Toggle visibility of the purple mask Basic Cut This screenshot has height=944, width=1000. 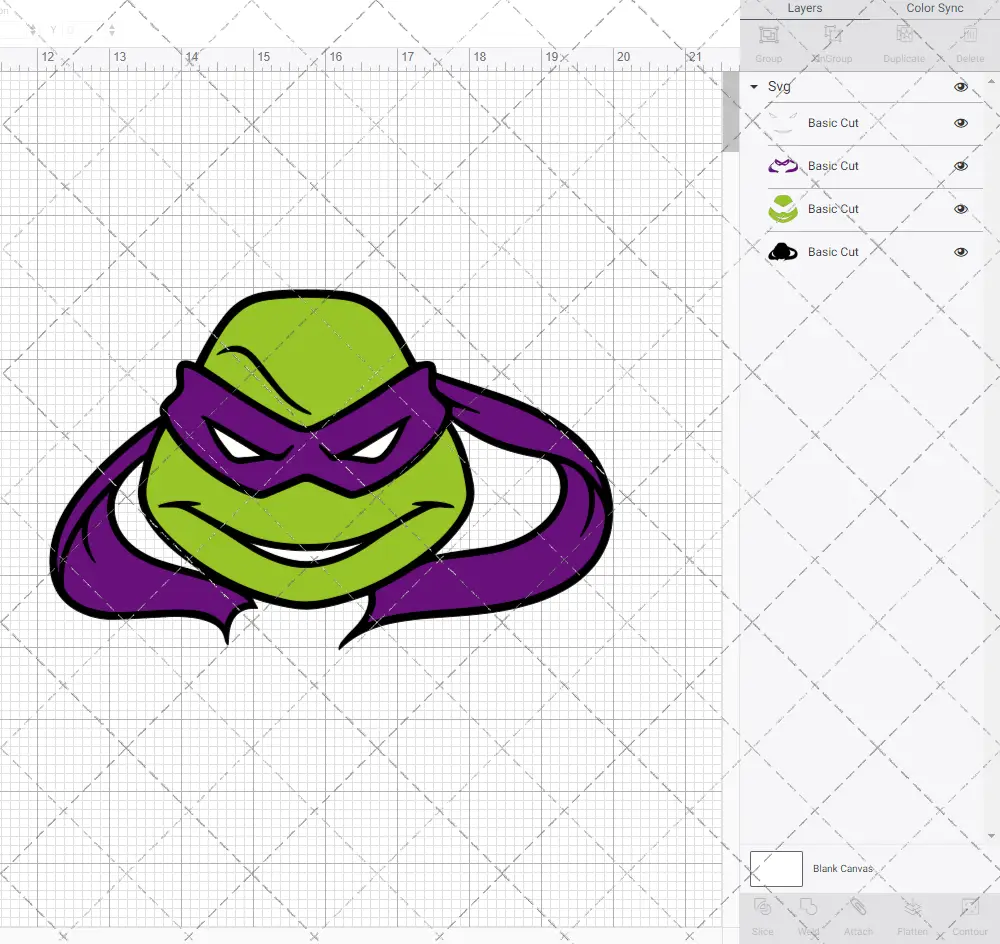(961, 166)
